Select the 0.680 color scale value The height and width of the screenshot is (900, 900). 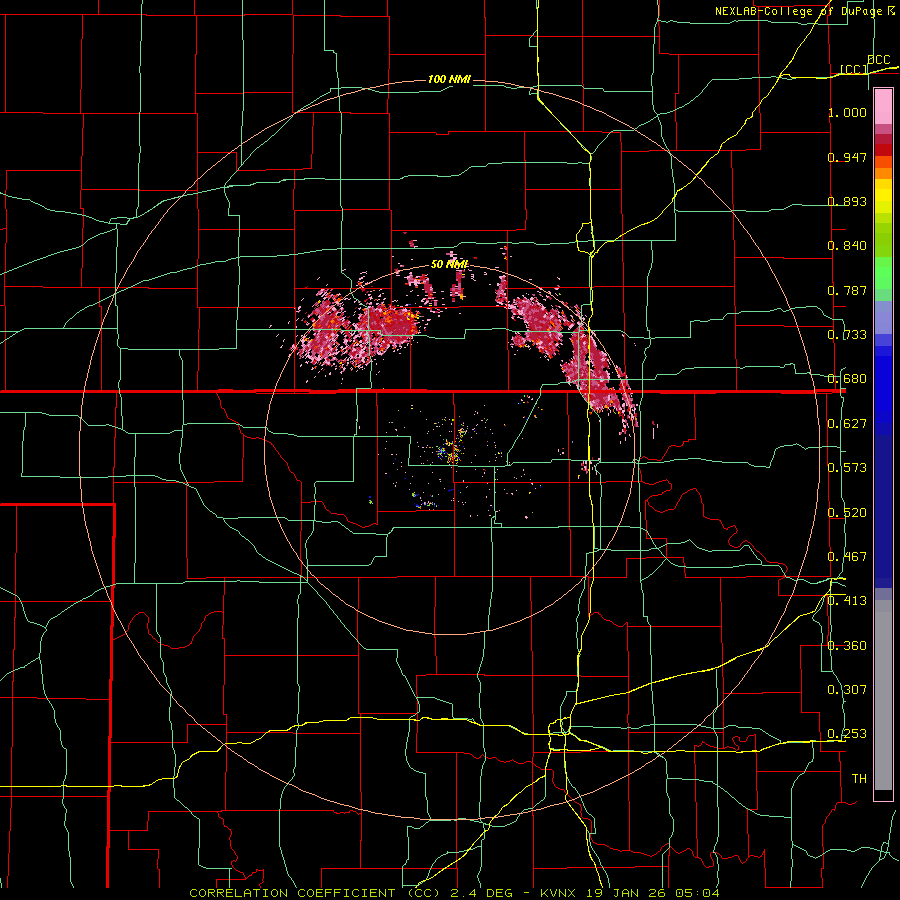pyautogui.click(x=847, y=379)
